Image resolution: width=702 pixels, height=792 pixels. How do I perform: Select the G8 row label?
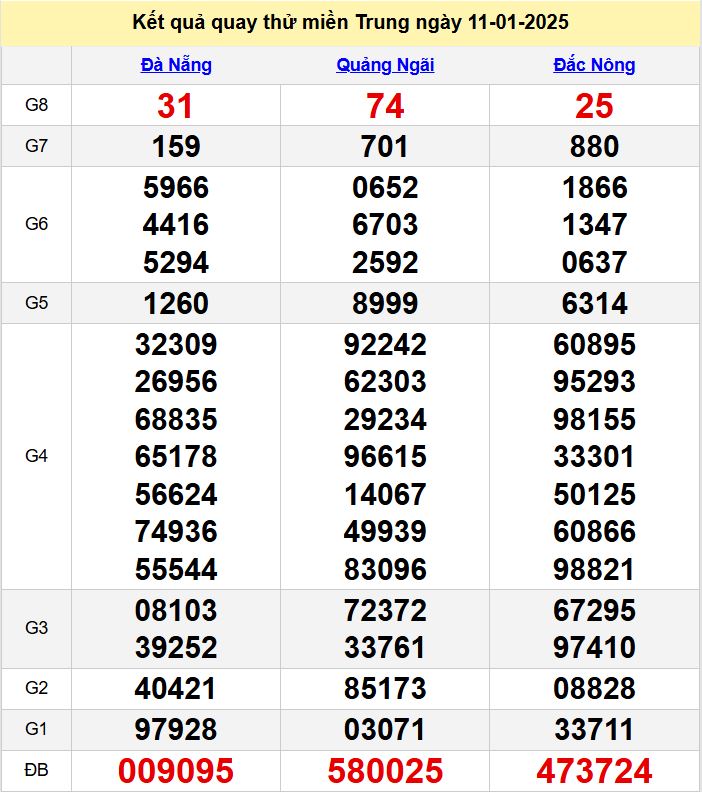tap(36, 105)
